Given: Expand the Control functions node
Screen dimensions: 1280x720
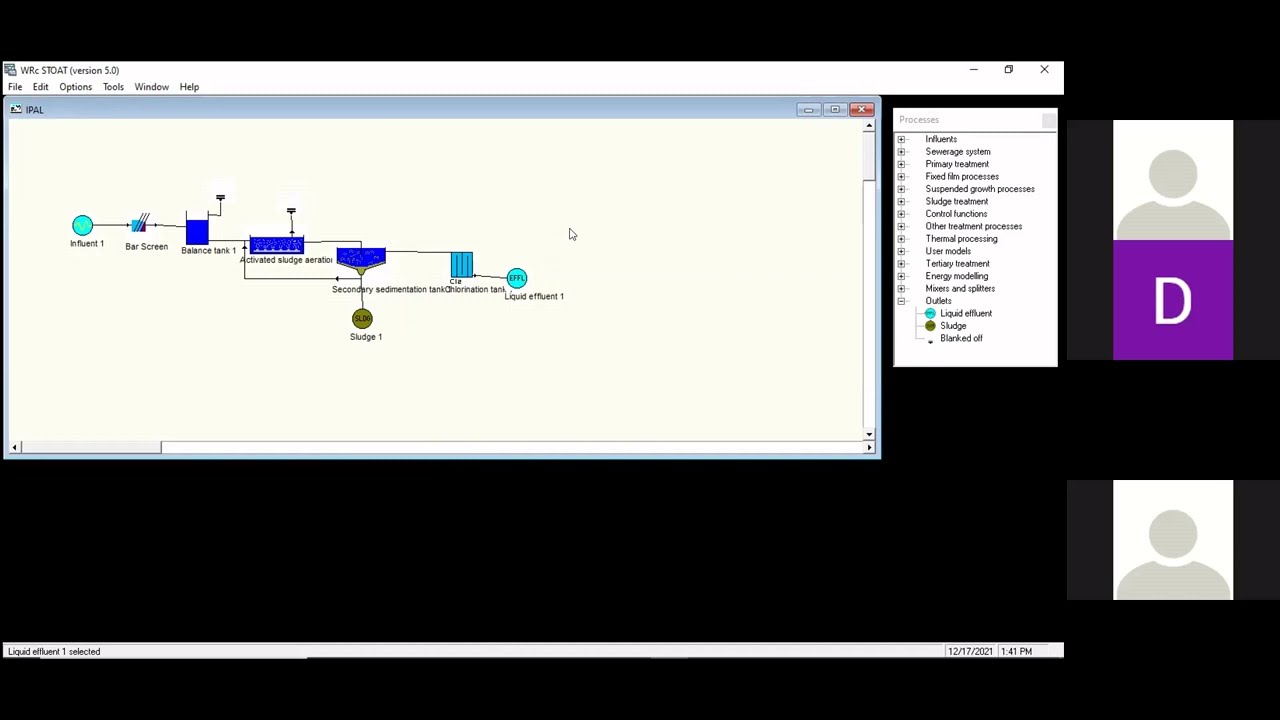Looking at the screenshot, I should click(901, 214).
